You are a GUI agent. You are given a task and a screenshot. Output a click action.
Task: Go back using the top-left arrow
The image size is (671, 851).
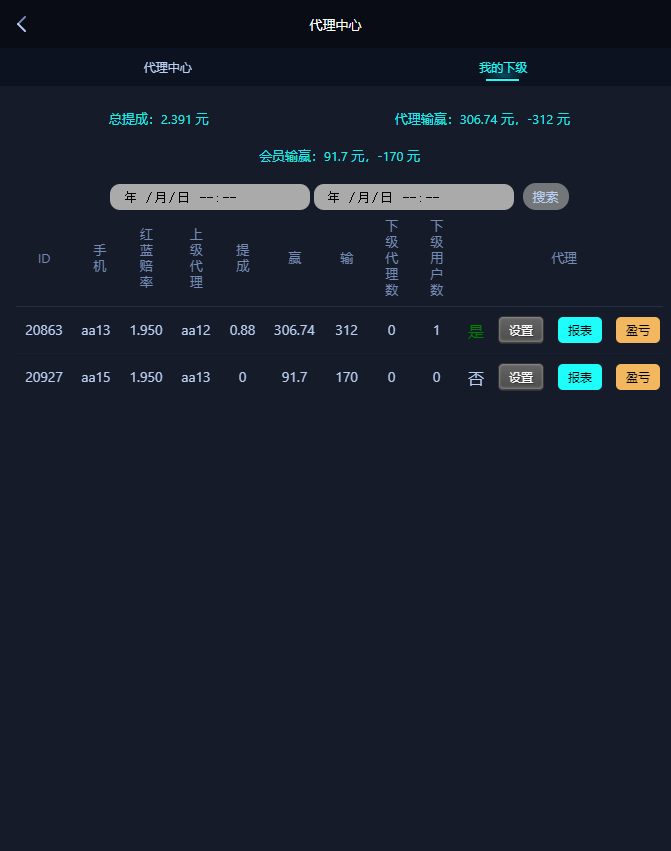(x=22, y=24)
